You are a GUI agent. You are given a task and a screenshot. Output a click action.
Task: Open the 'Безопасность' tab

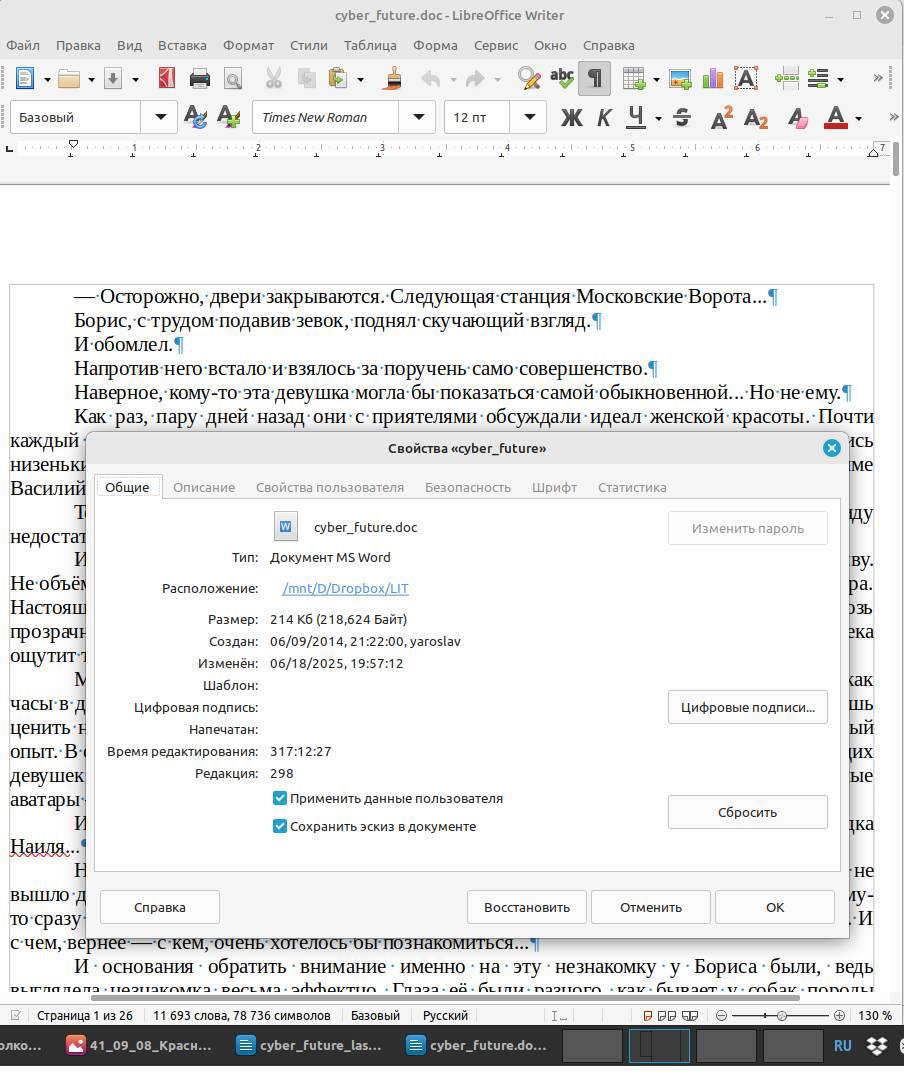pyautogui.click(x=467, y=488)
